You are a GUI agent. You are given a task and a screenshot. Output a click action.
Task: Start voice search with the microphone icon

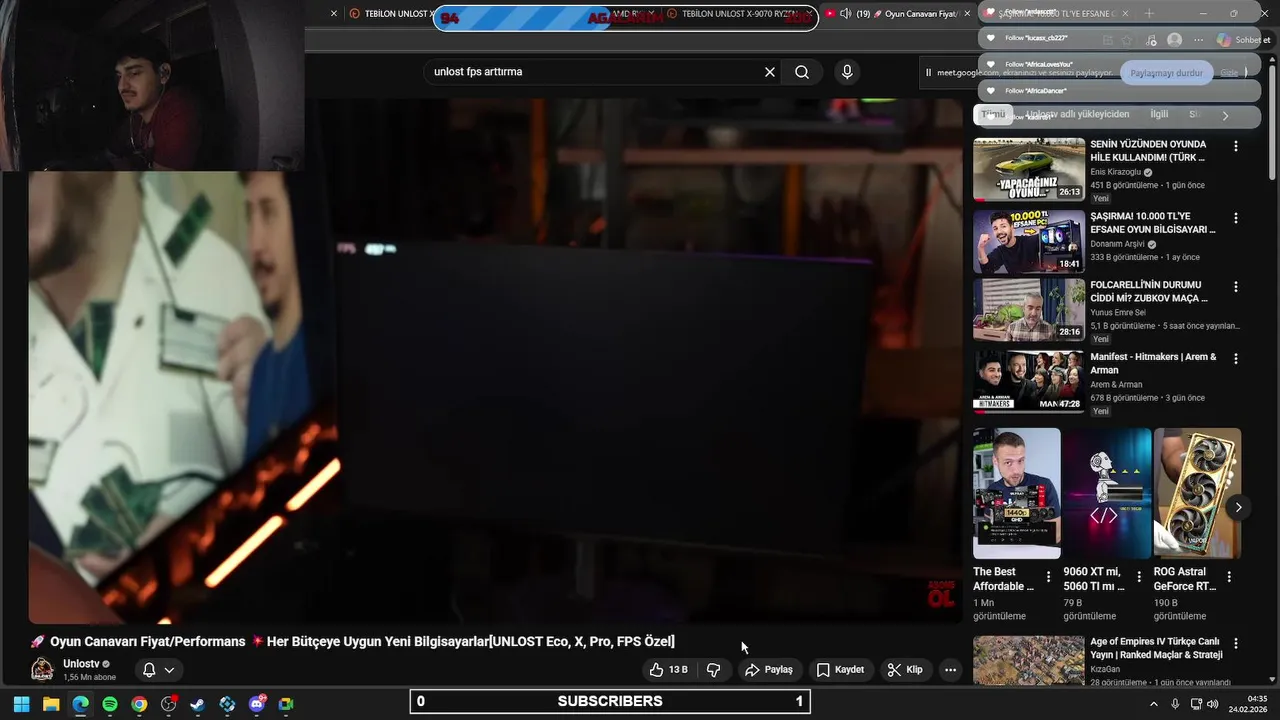click(847, 72)
